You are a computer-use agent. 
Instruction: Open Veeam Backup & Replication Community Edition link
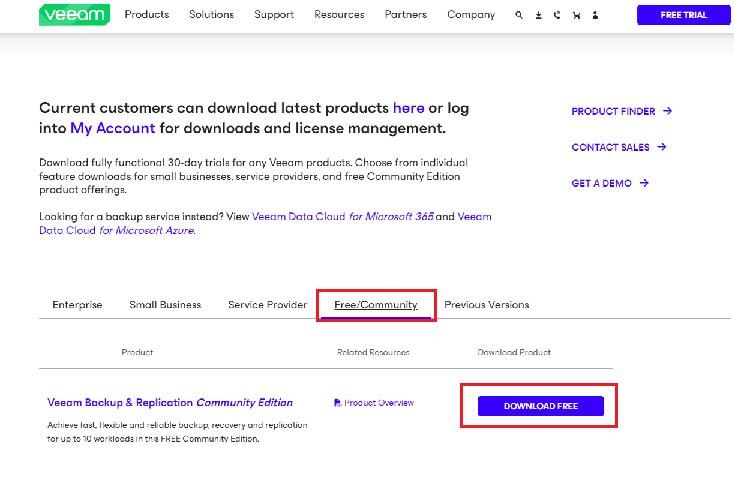[170, 403]
